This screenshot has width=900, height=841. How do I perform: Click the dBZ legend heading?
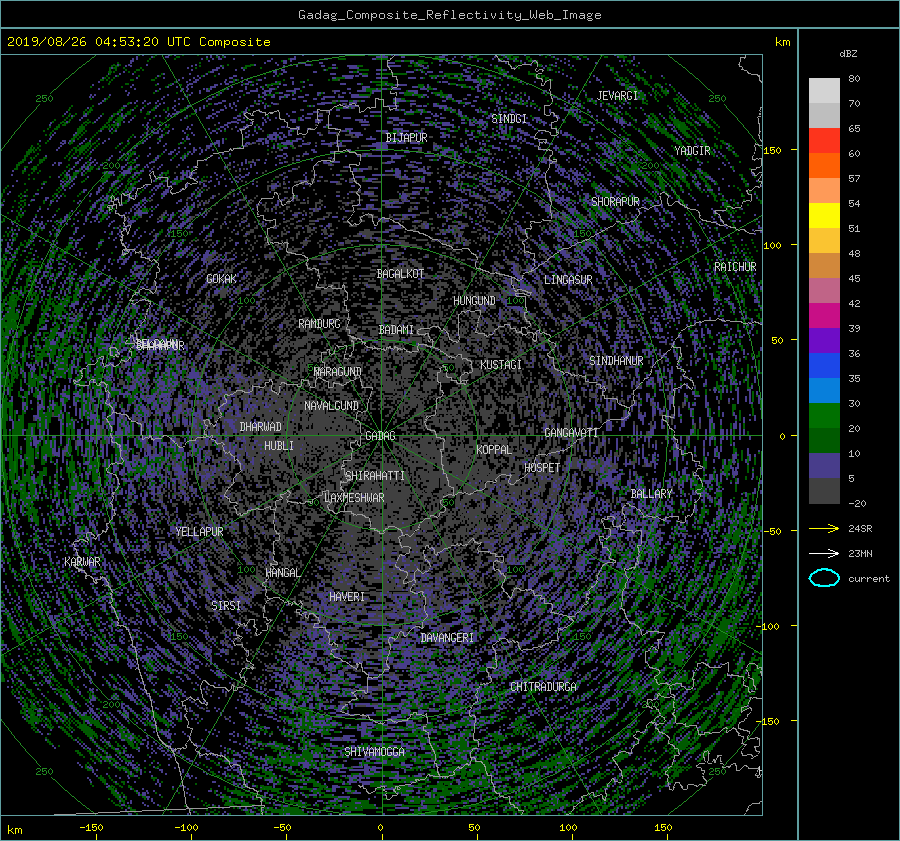tap(848, 54)
